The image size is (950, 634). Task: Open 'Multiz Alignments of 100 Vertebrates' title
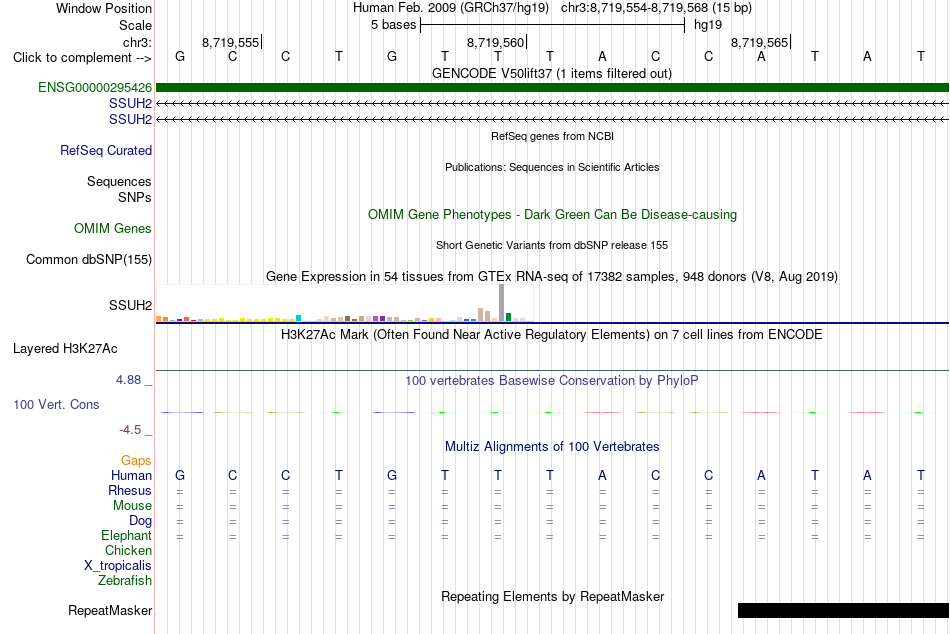pos(552,447)
